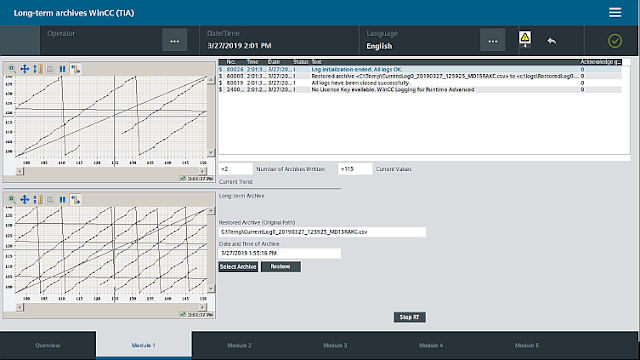
Task: Select the zoom magnifier tool in the lower trend
Action: coord(12,200)
